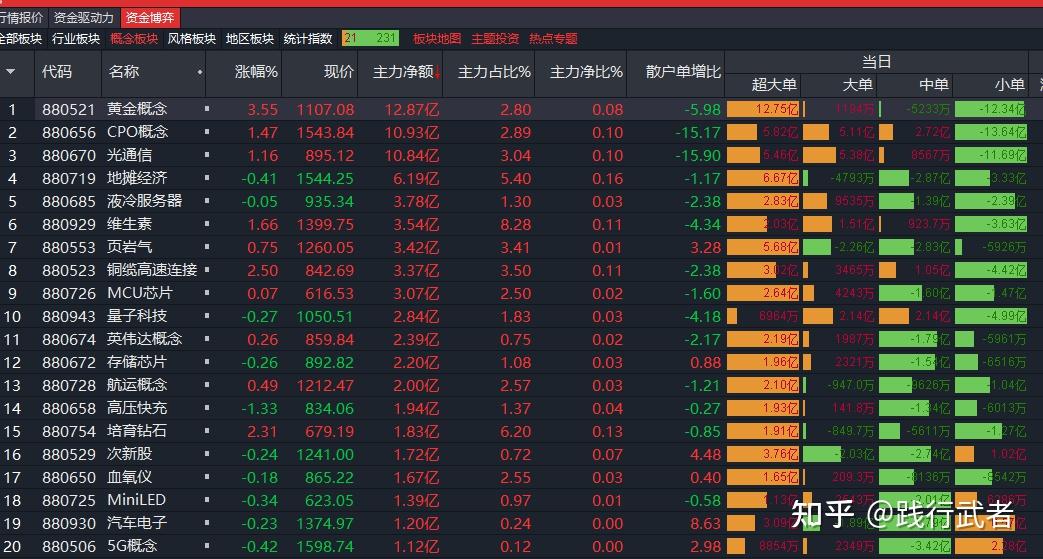Click the 8.28 主力占比 value for 维生素

point(516,224)
